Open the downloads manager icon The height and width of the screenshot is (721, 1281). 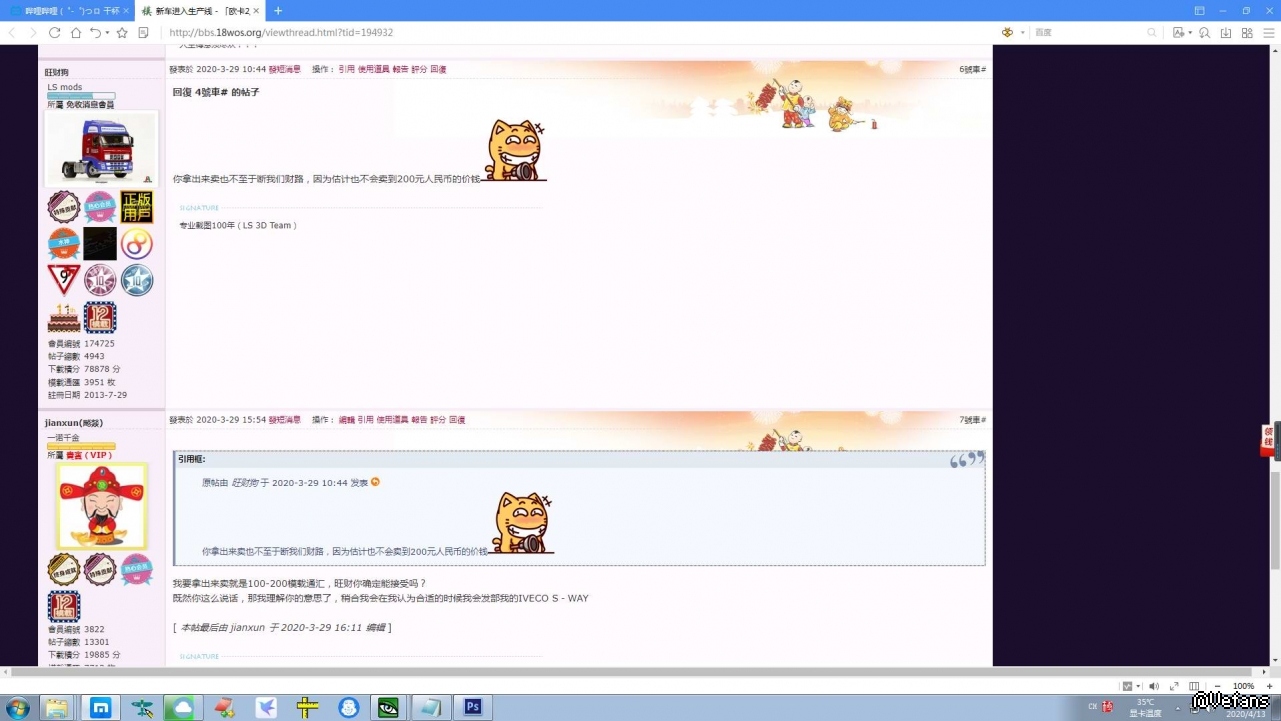pos(1226,33)
